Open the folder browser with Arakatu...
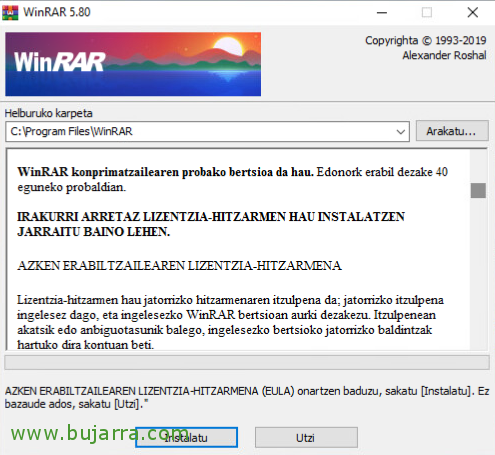Image resolution: width=495 pixels, height=455 pixels. tap(452, 131)
